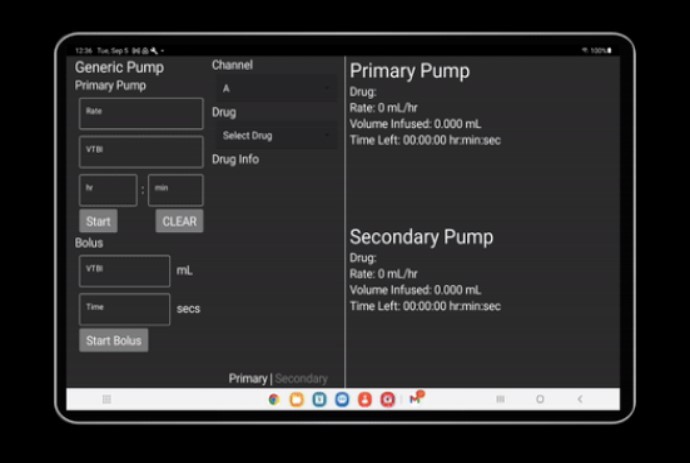Select the hr time input field

coord(108,190)
